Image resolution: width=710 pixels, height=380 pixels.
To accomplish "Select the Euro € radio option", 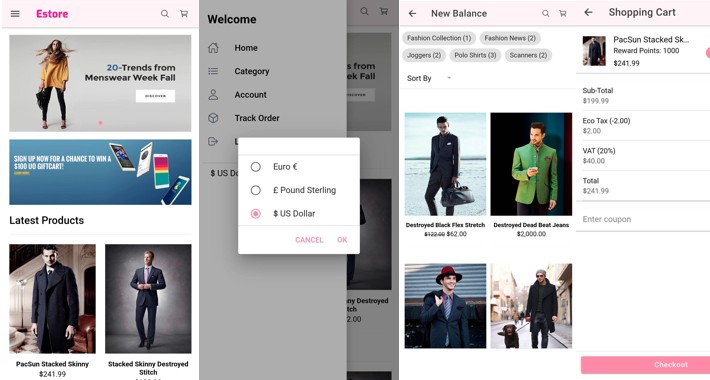I will pos(256,167).
